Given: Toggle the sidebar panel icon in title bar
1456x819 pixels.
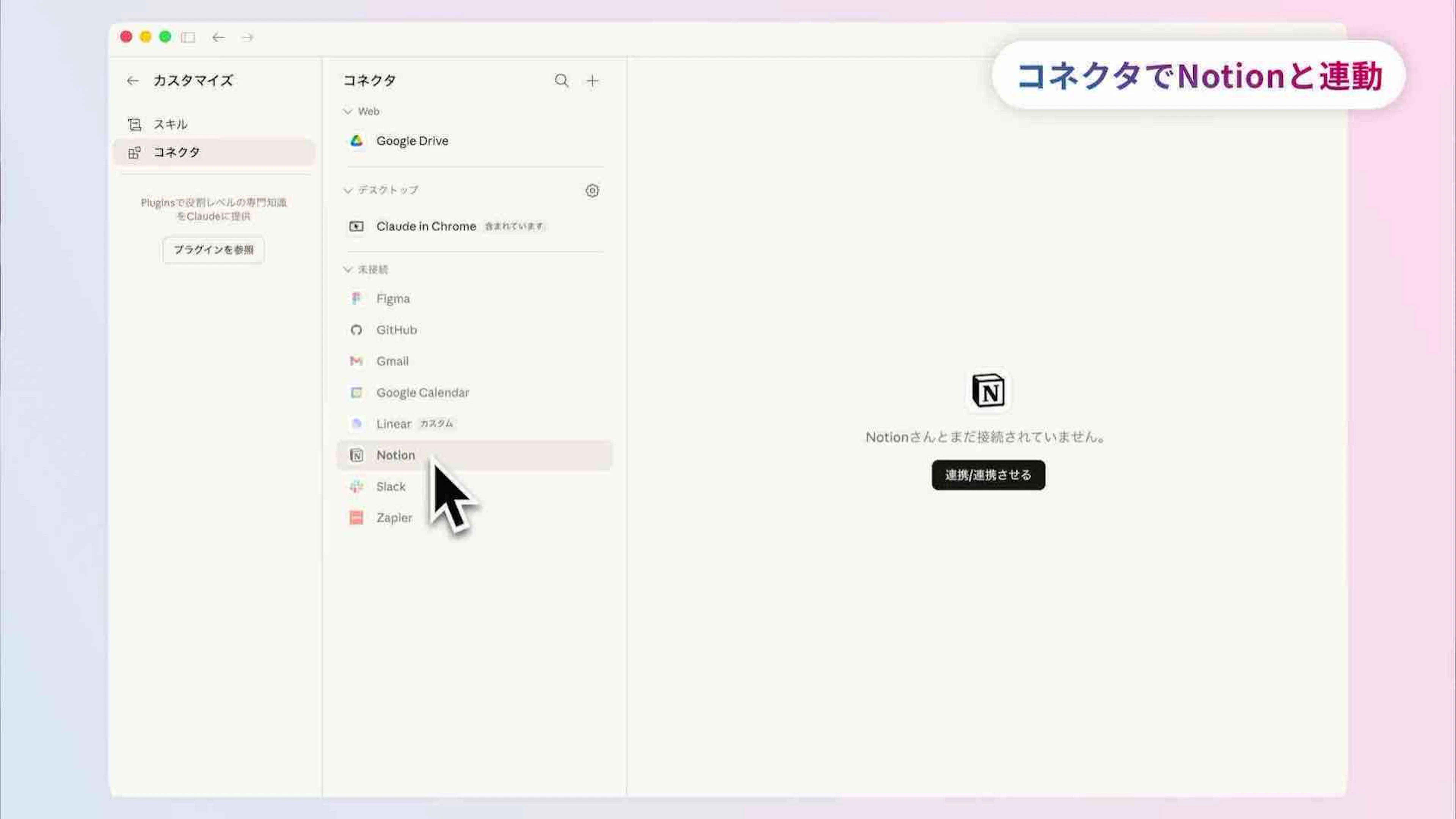Looking at the screenshot, I should 188,37.
